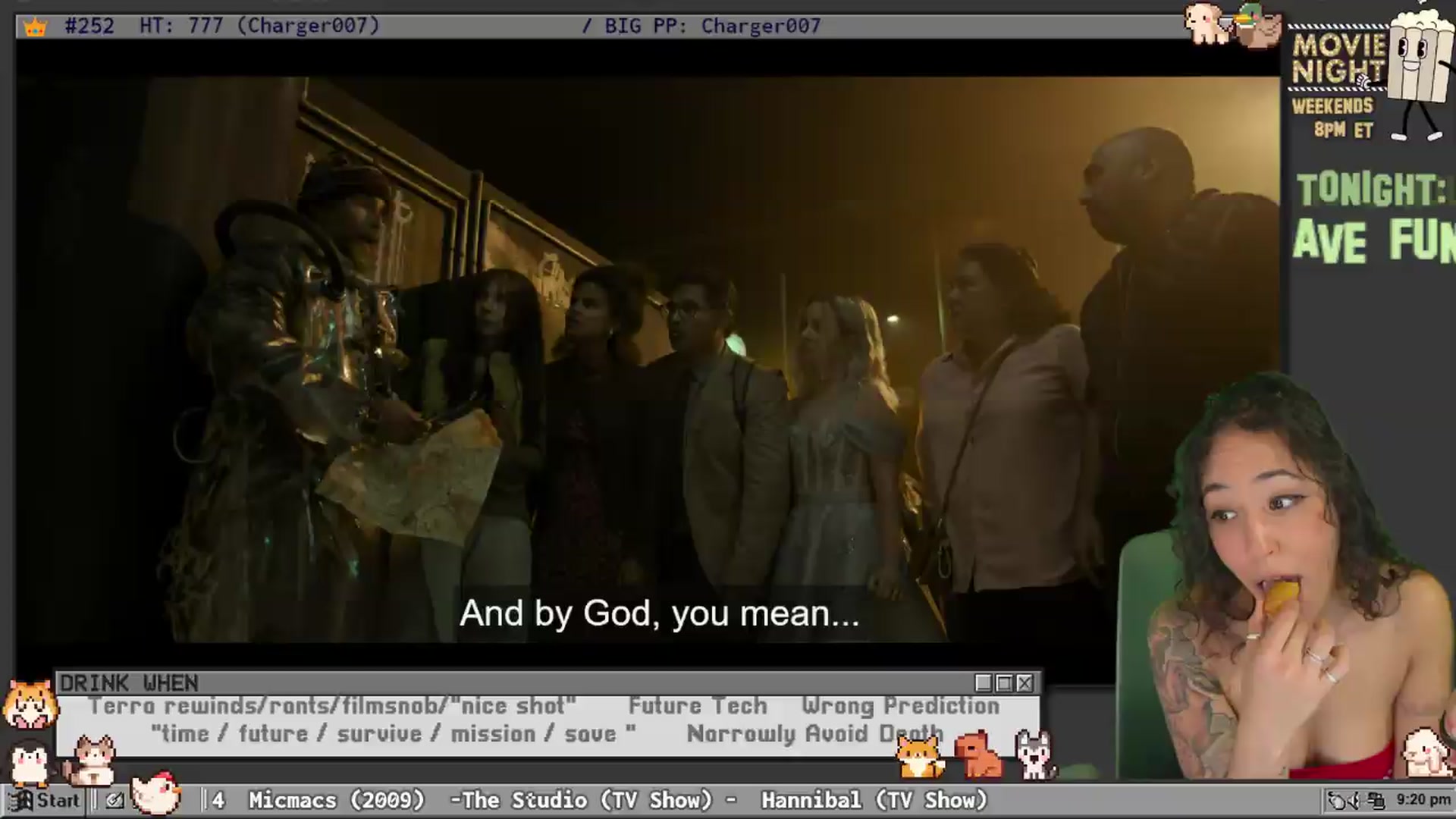Click the movie video frame

pyautogui.click(x=648, y=360)
